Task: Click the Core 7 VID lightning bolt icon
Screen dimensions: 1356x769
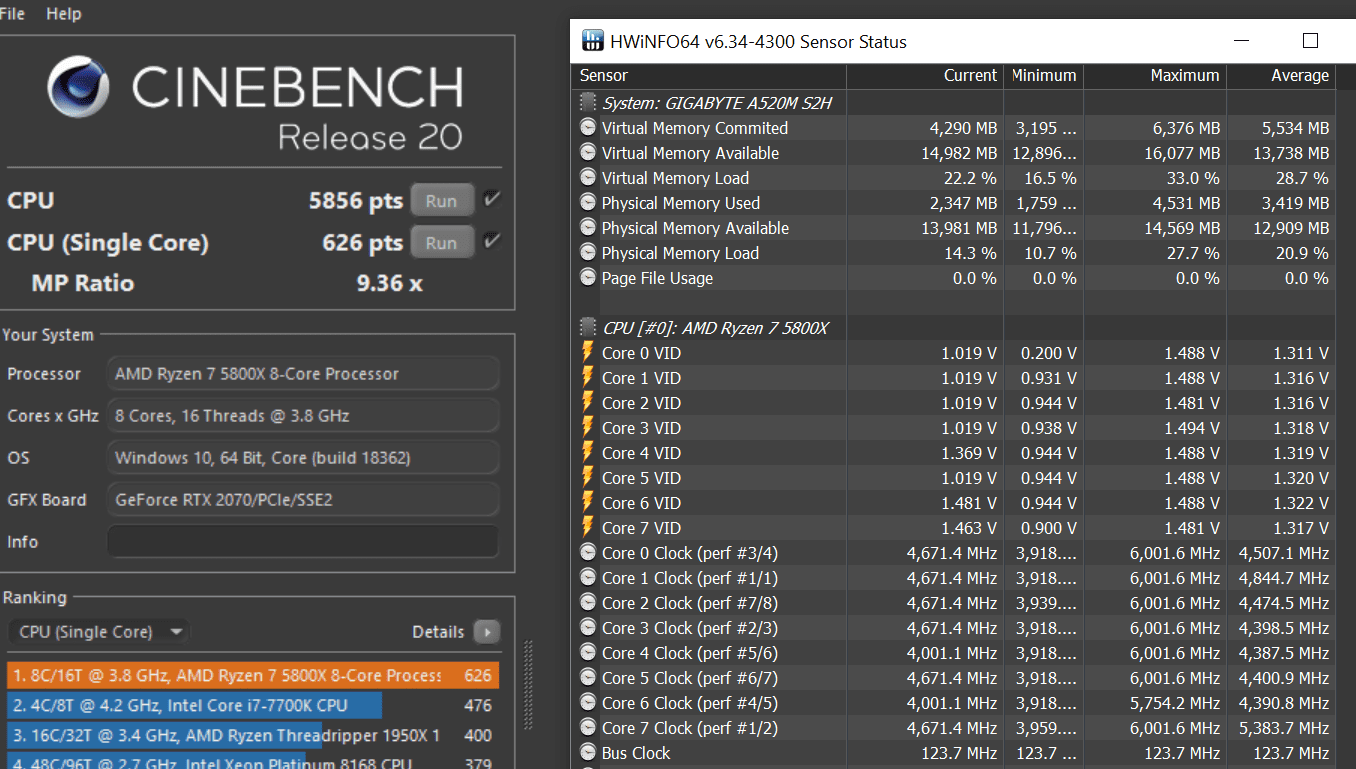Action: pyautogui.click(x=588, y=528)
